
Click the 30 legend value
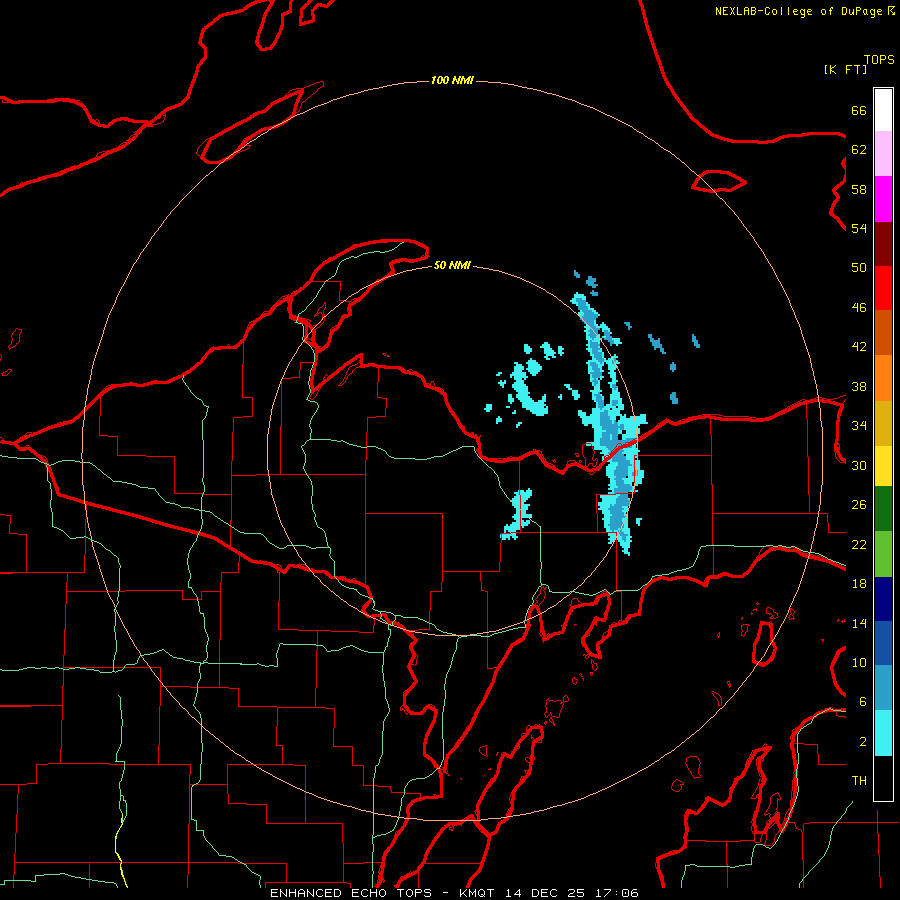pyautogui.click(x=859, y=465)
